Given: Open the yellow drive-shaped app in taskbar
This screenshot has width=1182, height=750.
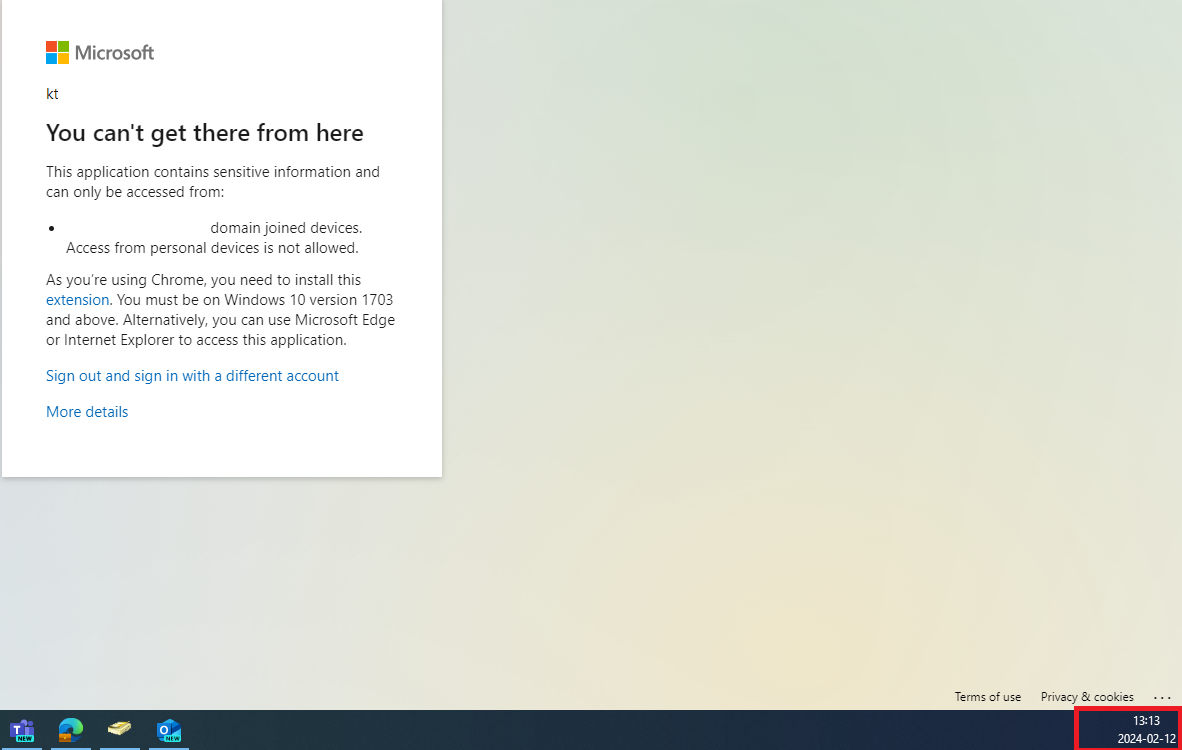Looking at the screenshot, I should tap(120, 730).
